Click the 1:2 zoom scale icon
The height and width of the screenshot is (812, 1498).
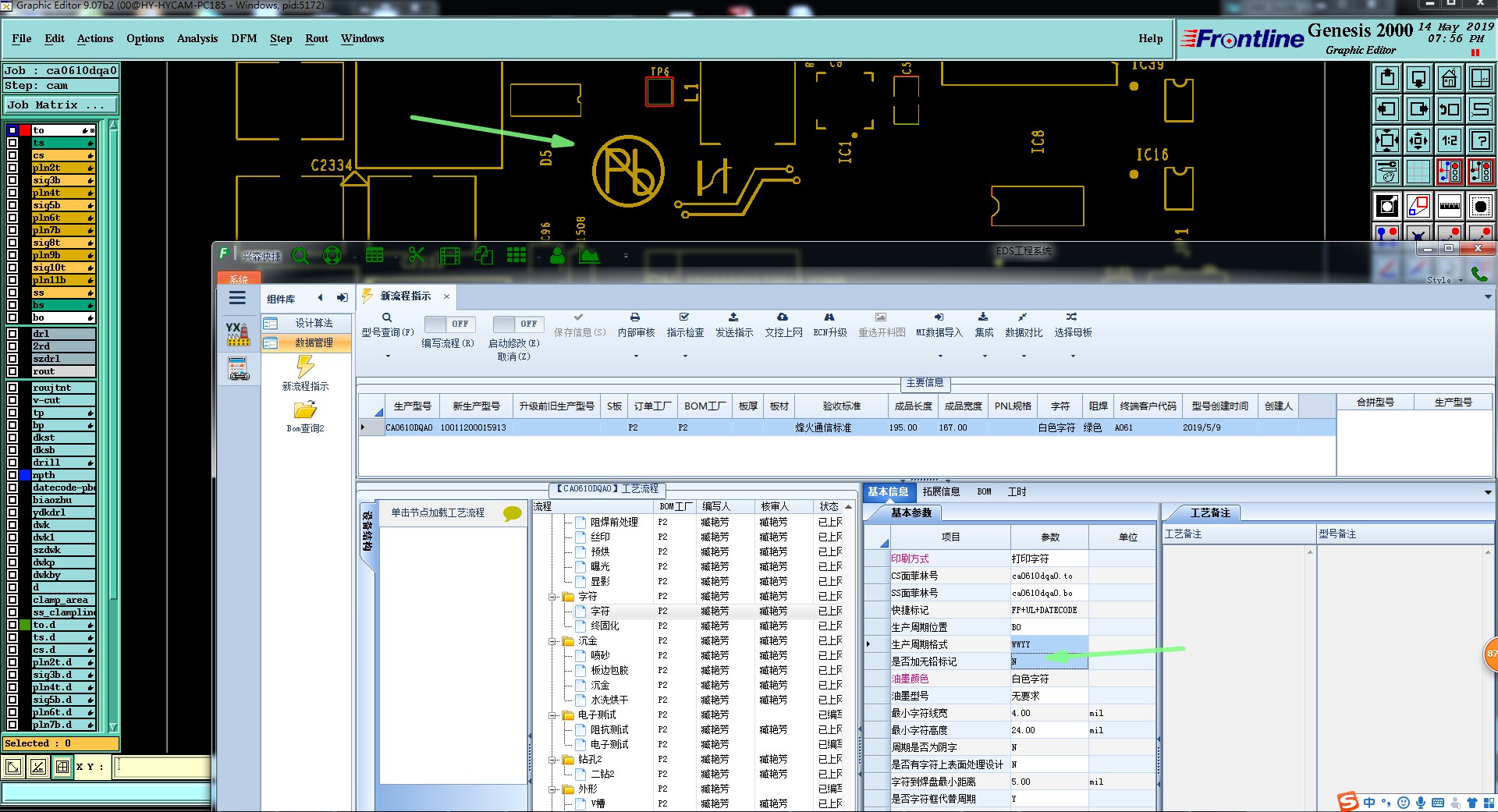1449,140
